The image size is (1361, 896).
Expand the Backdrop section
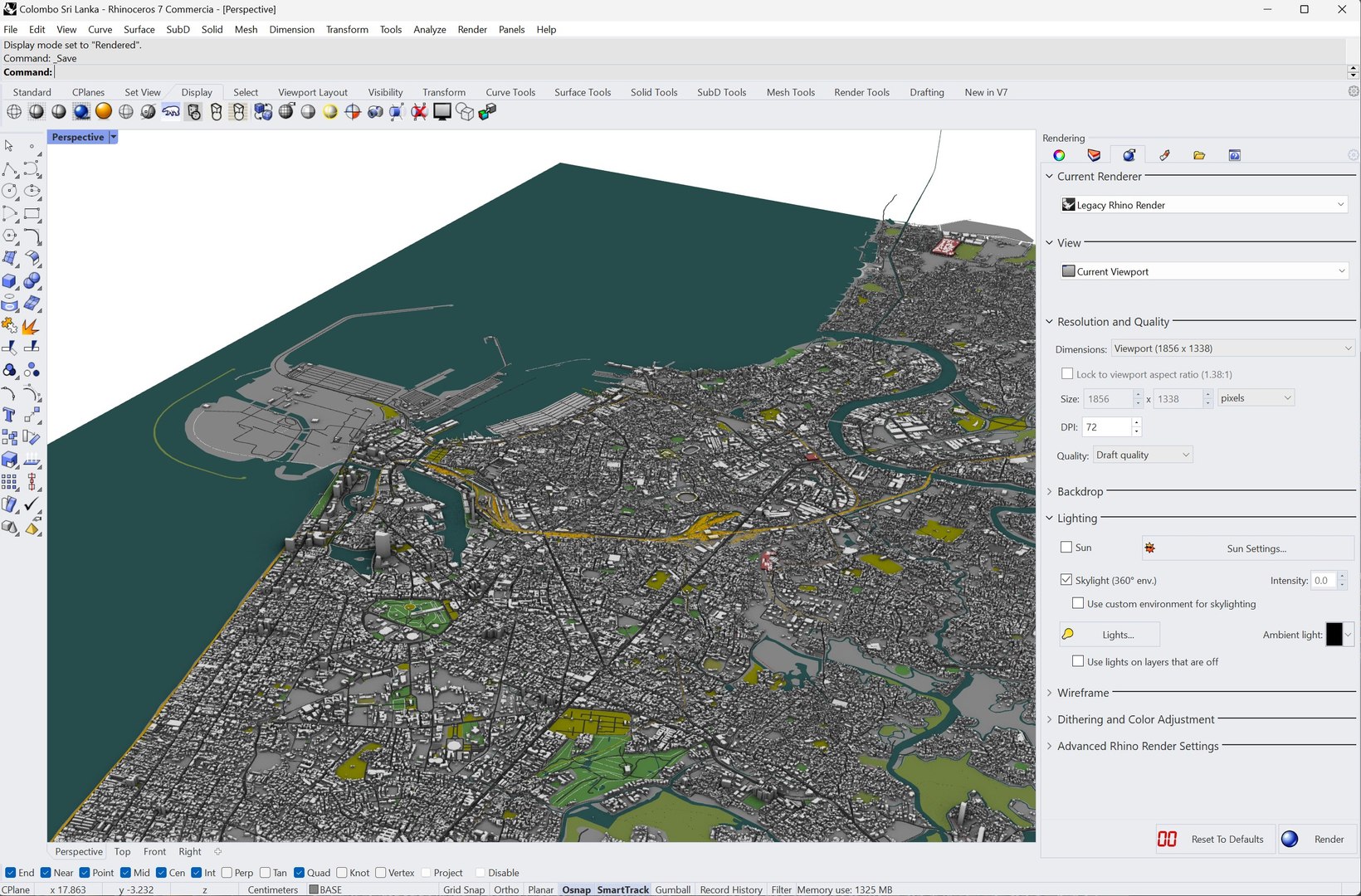1080,492
